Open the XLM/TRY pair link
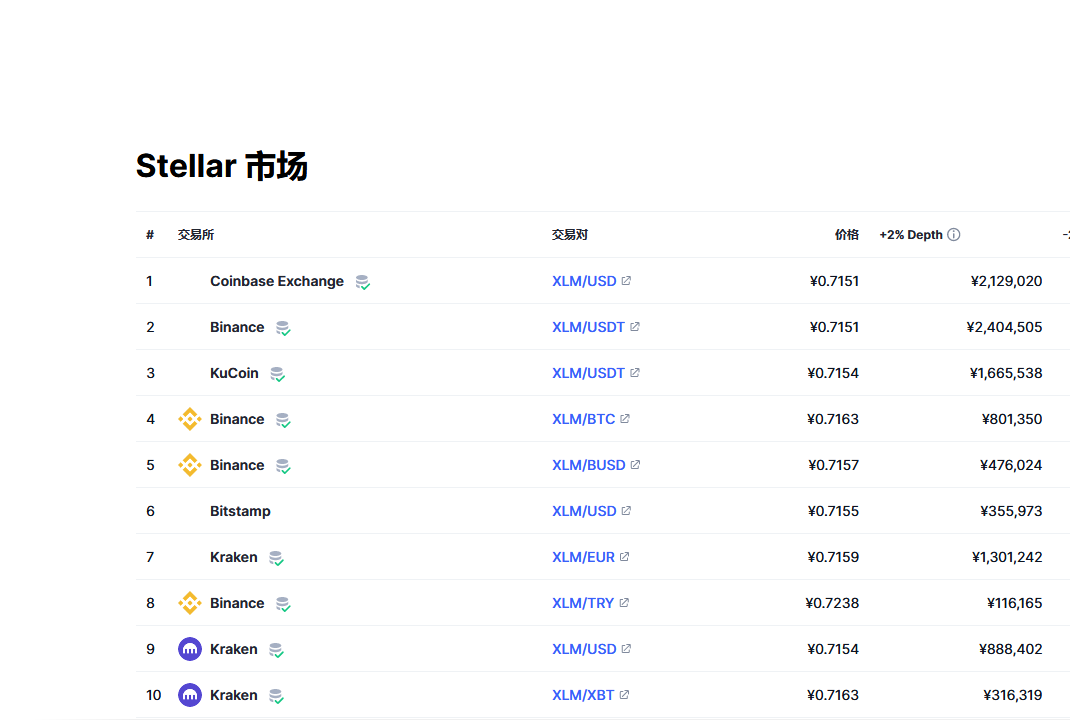The height and width of the screenshot is (720, 1070). point(583,603)
